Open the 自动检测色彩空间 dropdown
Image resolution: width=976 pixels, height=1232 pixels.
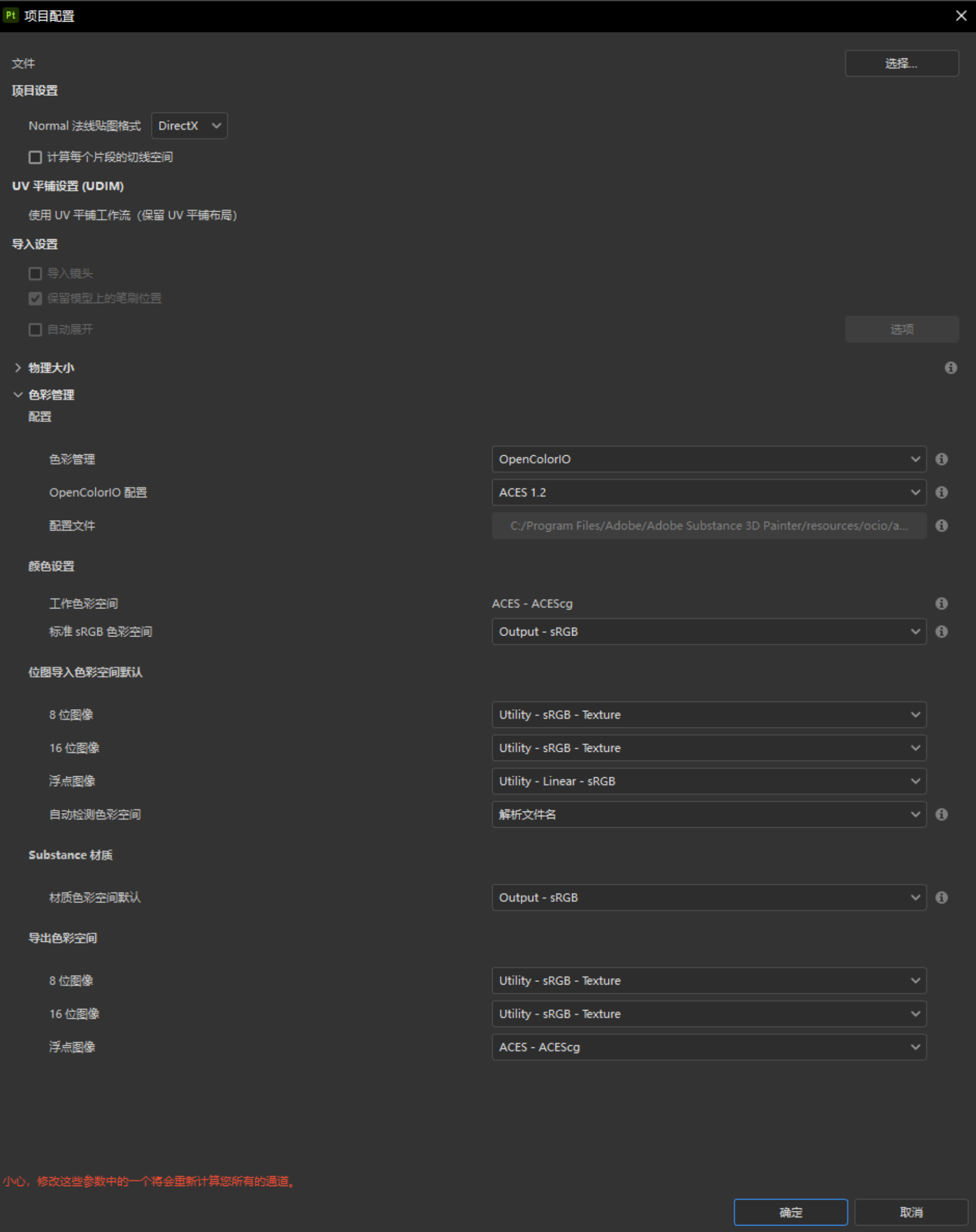tap(709, 814)
